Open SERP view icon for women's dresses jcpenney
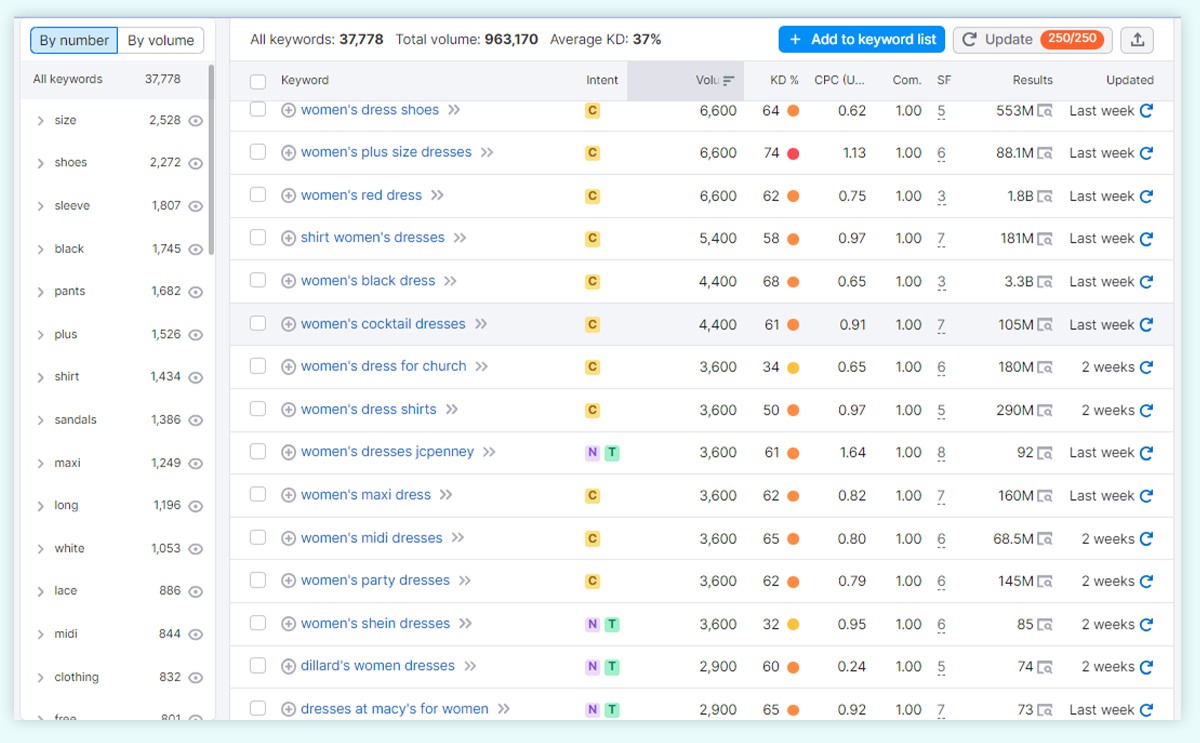Screen dimensions: 1200x743 (x=1045, y=453)
